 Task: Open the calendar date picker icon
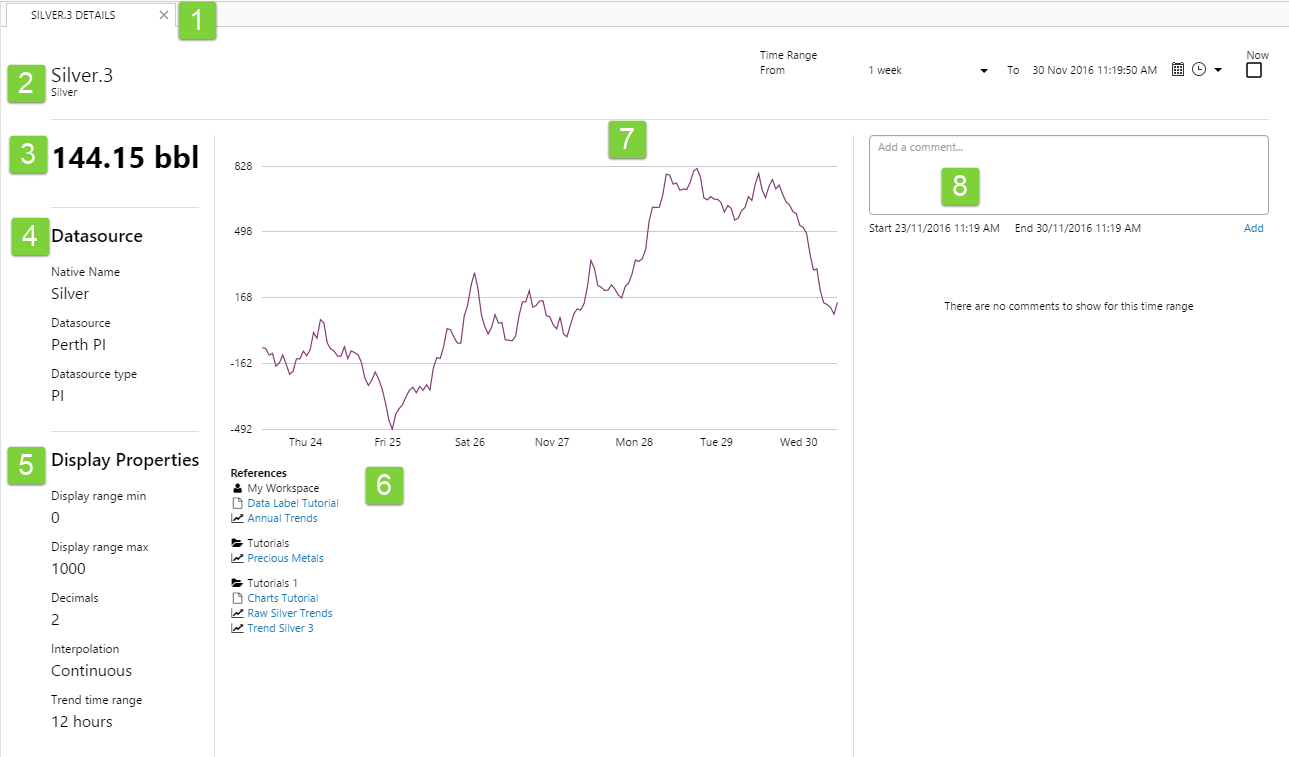(x=1178, y=70)
